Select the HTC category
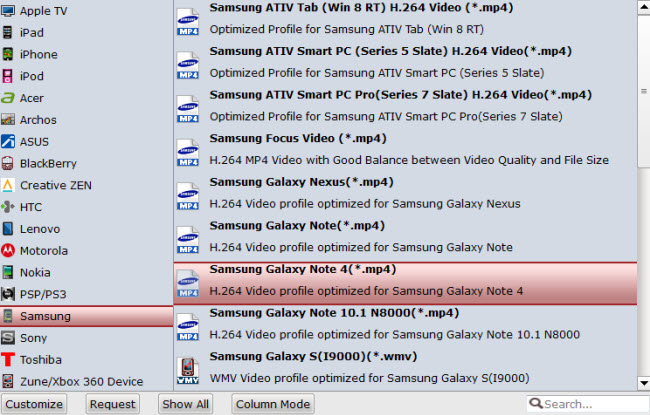 pos(86,207)
